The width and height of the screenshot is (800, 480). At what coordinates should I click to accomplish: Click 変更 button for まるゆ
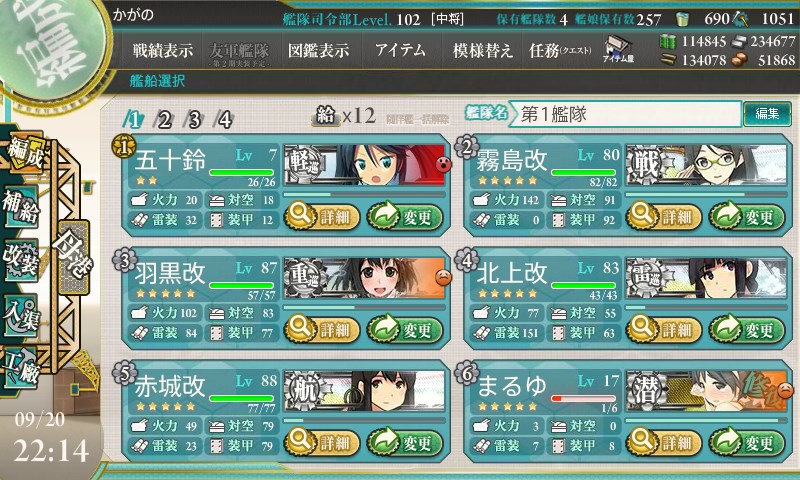click(x=747, y=442)
